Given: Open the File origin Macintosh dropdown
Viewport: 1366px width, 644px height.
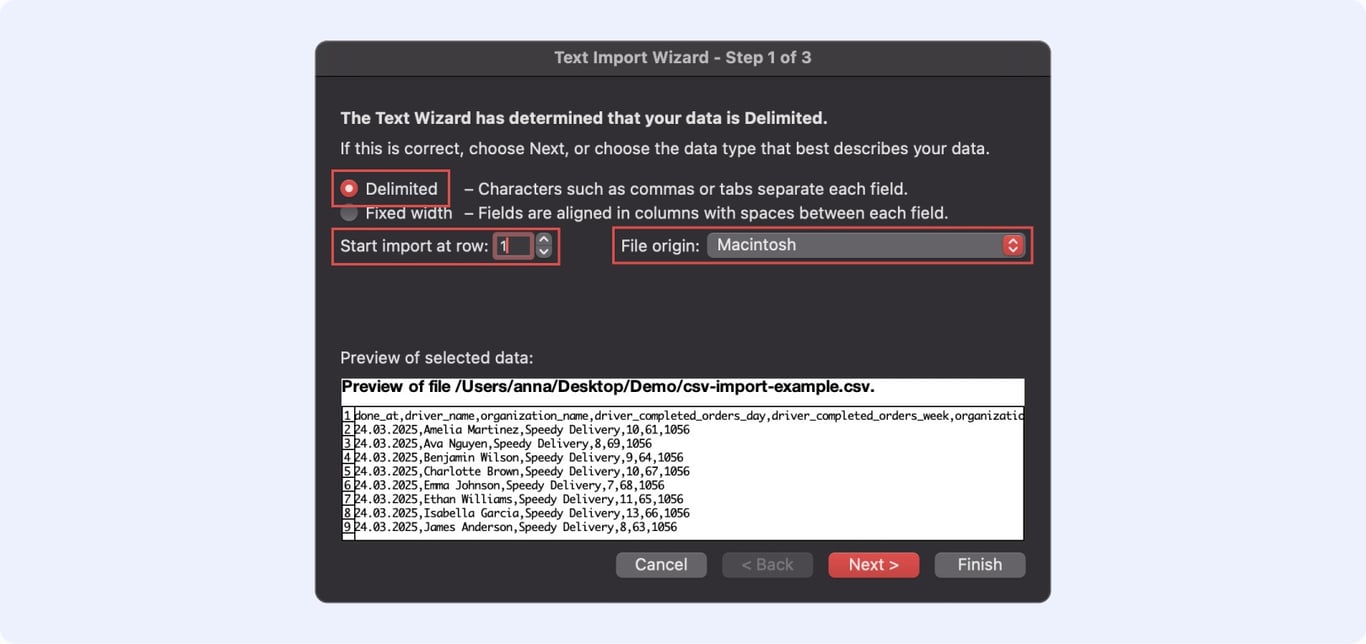Looking at the screenshot, I should 866,245.
